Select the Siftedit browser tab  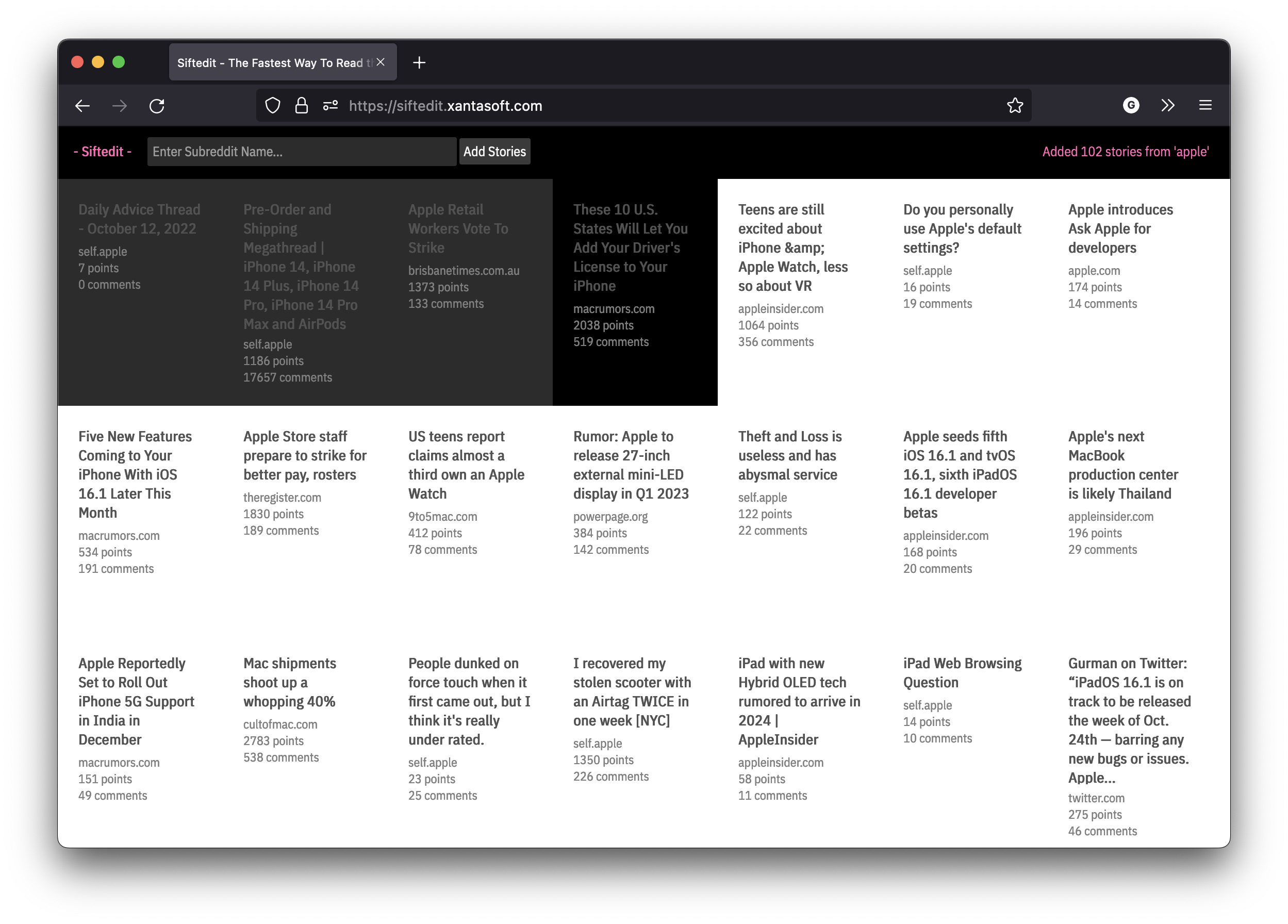coord(283,62)
